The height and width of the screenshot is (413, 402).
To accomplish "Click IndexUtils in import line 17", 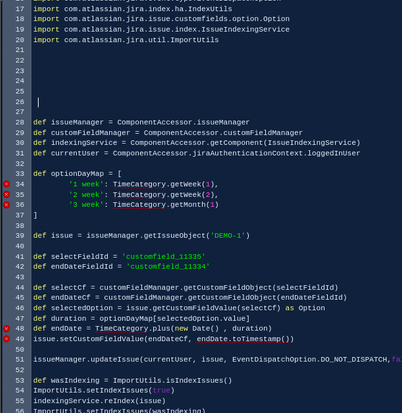I will pyautogui.click(x=210, y=9).
